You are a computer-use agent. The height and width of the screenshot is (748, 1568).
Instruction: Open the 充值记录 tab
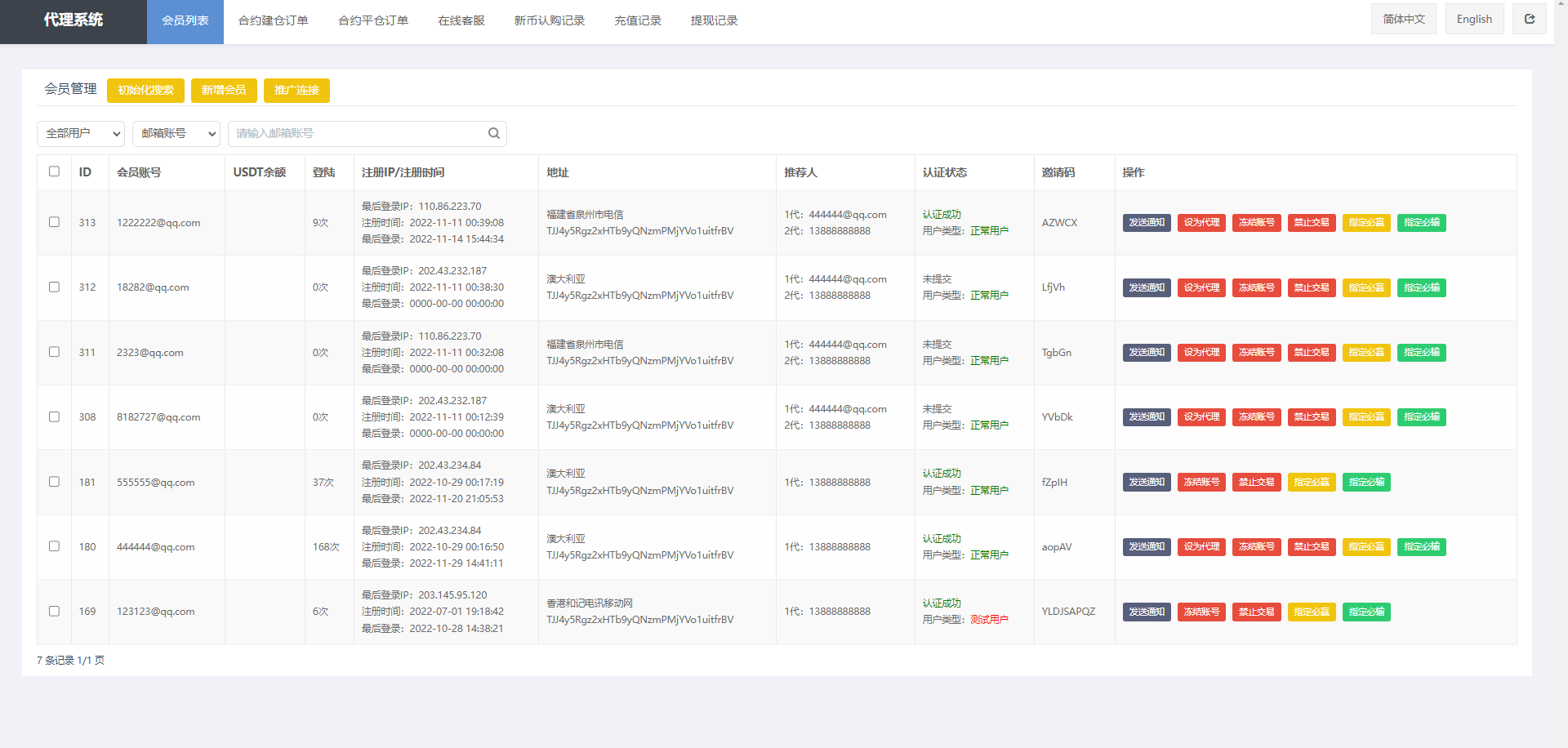pyautogui.click(x=638, y=21)
